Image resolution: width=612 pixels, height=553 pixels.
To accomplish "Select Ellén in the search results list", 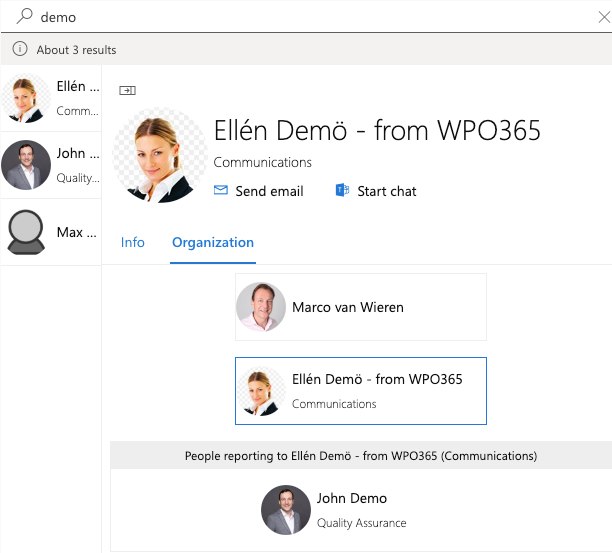I will [x=51, y=98].
